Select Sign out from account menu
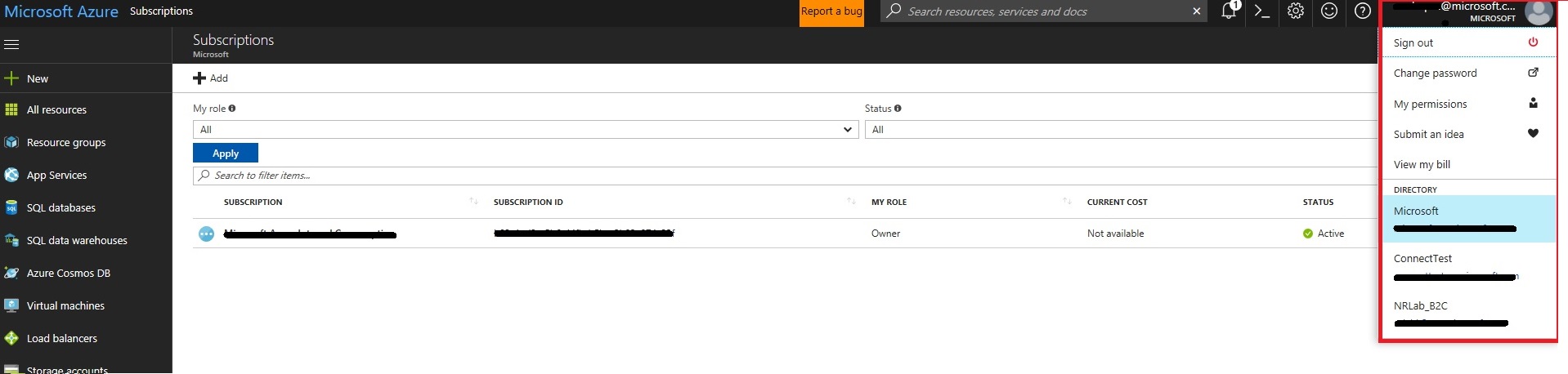1568x374 pixels. click(1468, 42)
